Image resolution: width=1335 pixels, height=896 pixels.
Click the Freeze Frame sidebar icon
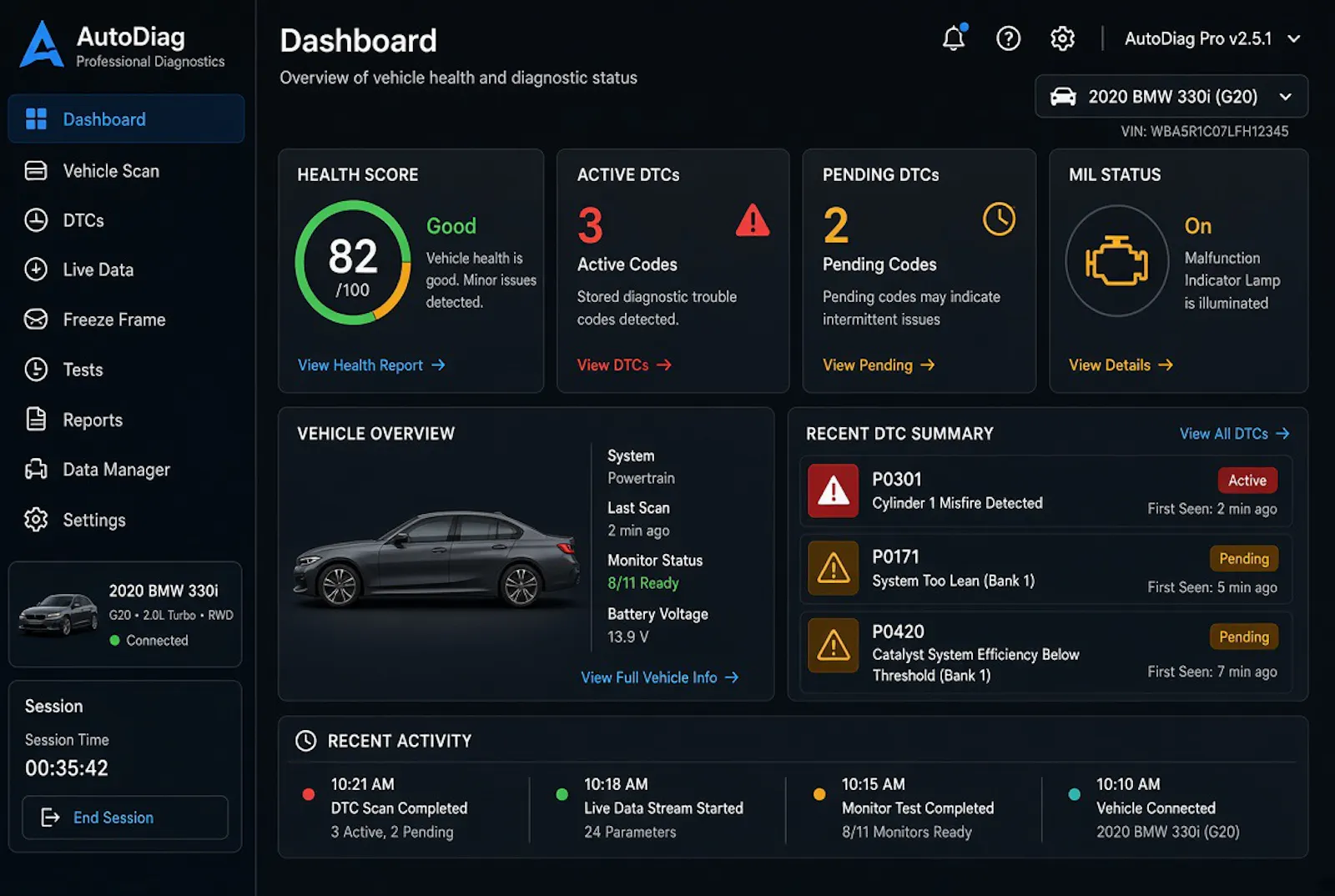click(36, 320)
